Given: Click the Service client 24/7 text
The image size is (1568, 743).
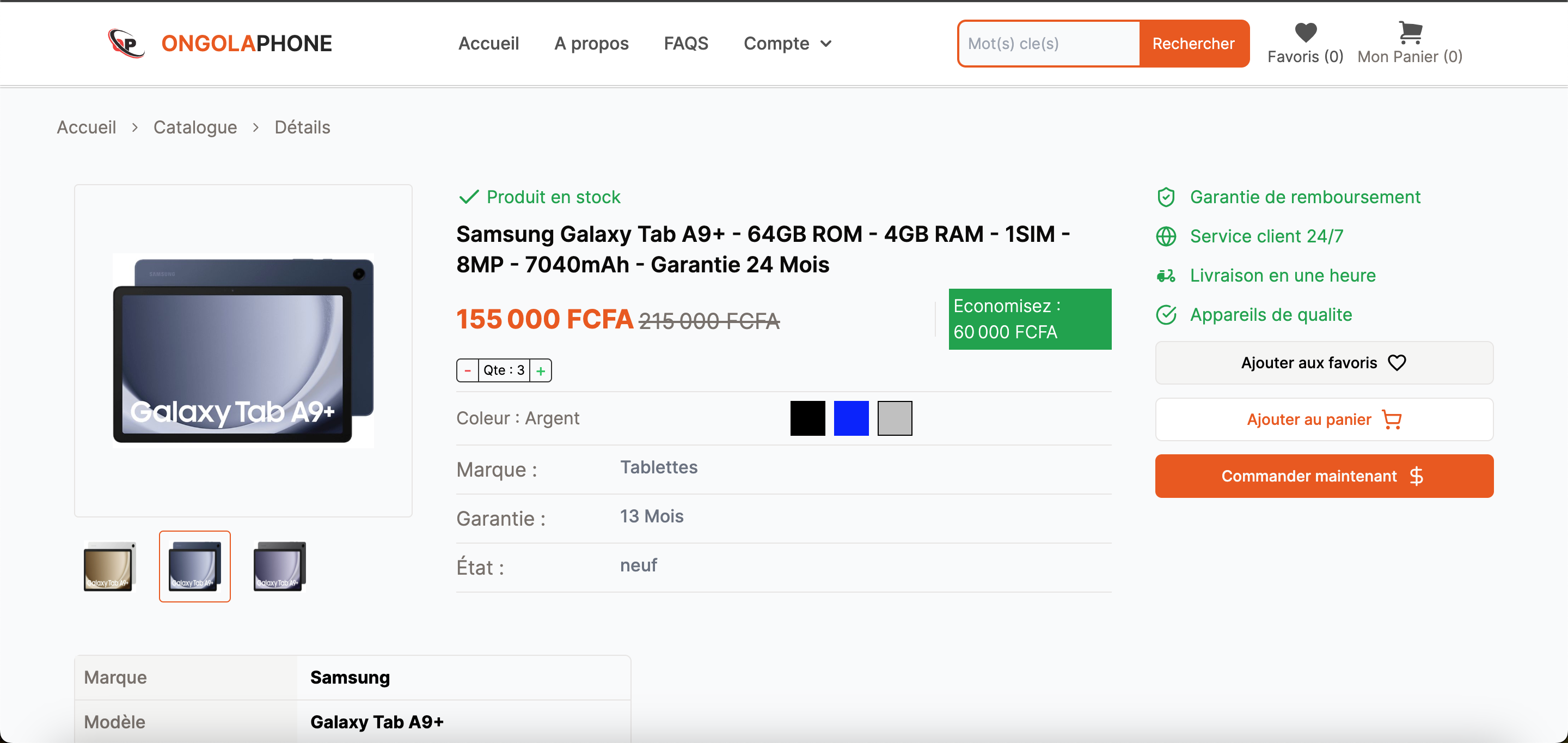Looking at the screenshot, I should point(1267,236).
